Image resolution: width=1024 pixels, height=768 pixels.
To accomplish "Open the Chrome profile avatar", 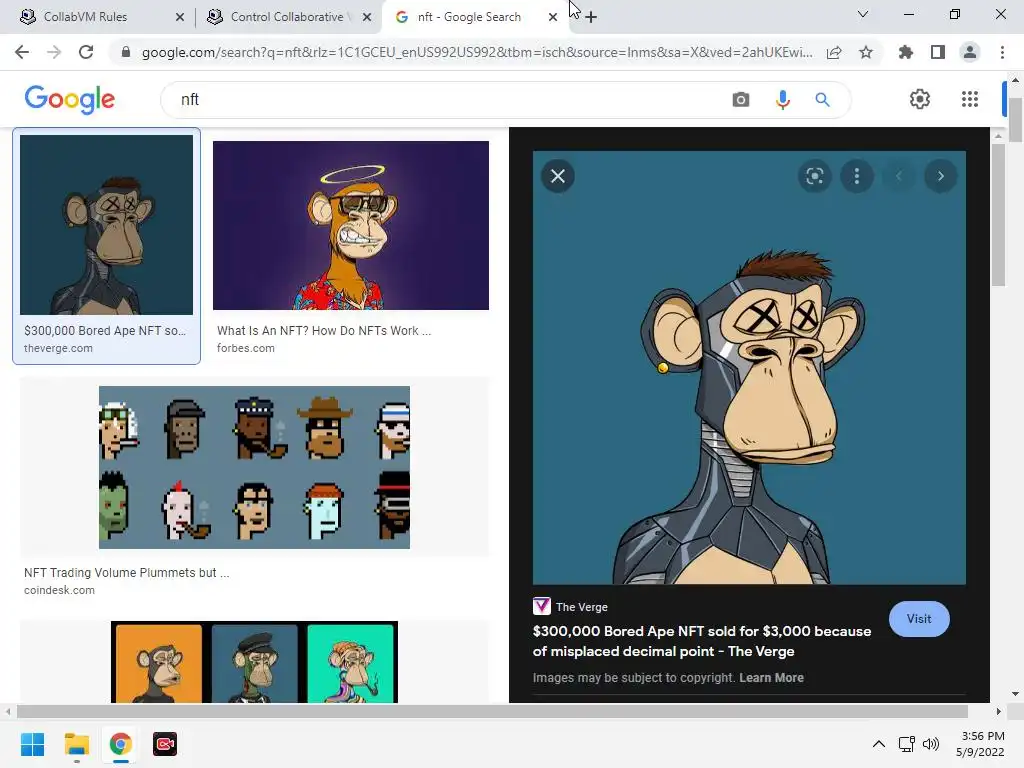I will click(x=970, y=52).
